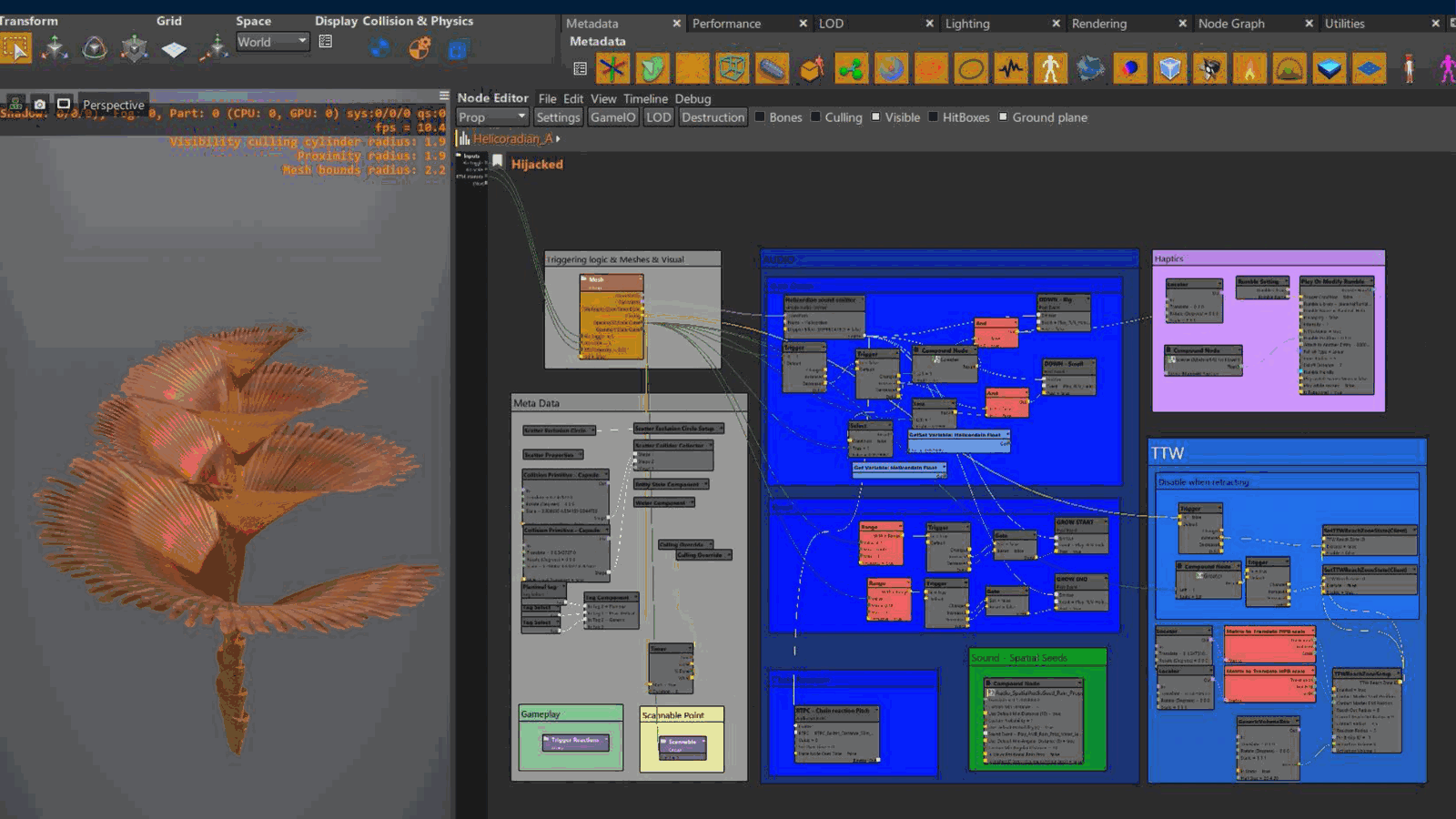Click the TTW group header
1456x819 pixels.
point(1287,452)
